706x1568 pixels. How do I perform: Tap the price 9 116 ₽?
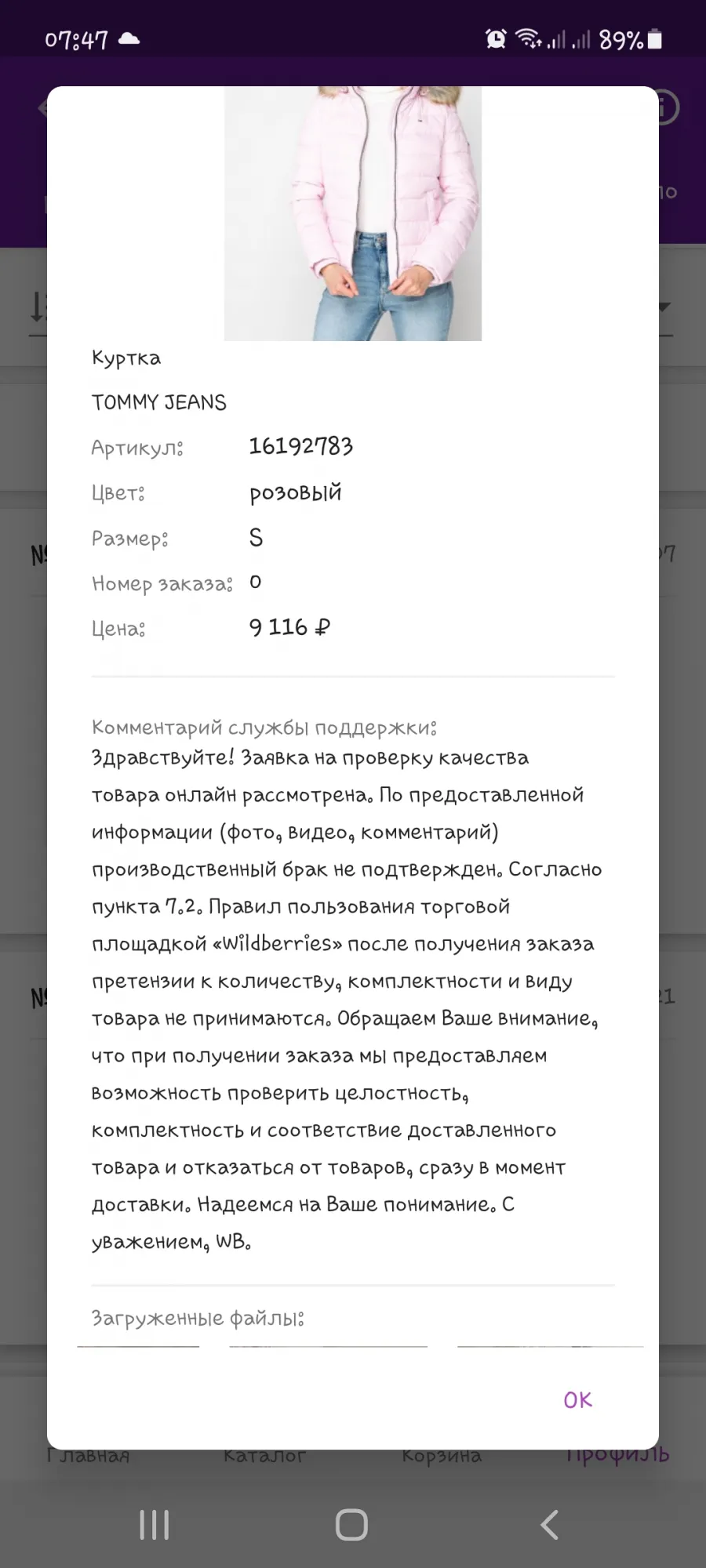[289, 627]
